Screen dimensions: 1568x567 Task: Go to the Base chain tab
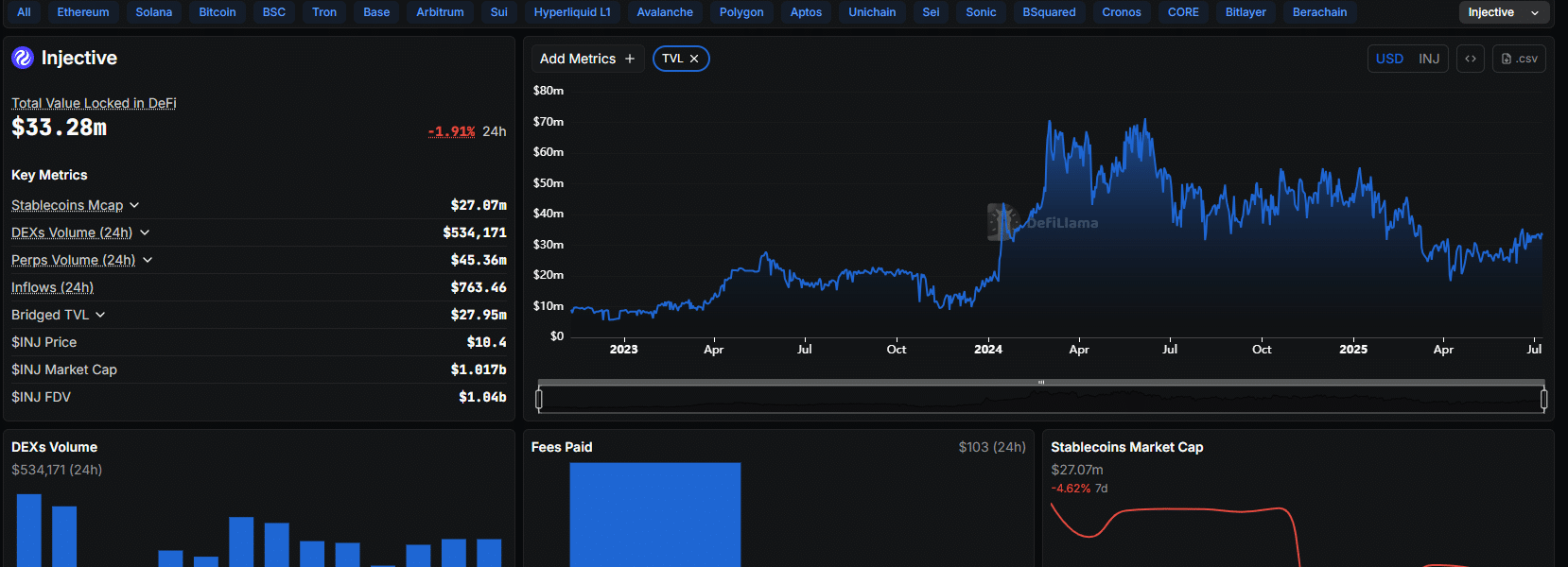point(376,12)
